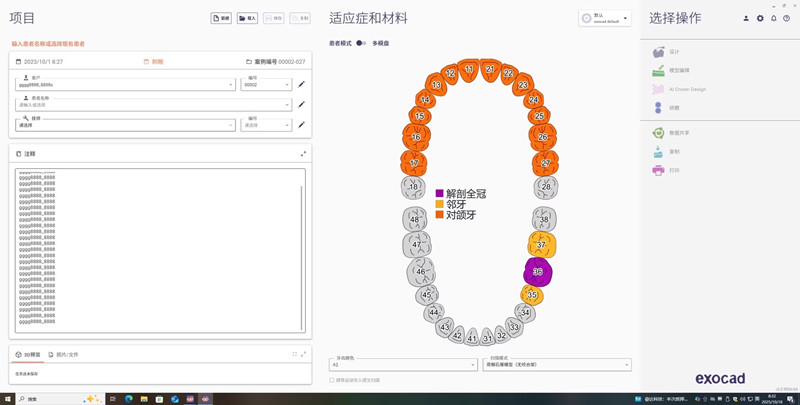Click the case number folder icon
The width and height of the screenshot is (800, 405).
pyautogui.click(x=249, y=62)
